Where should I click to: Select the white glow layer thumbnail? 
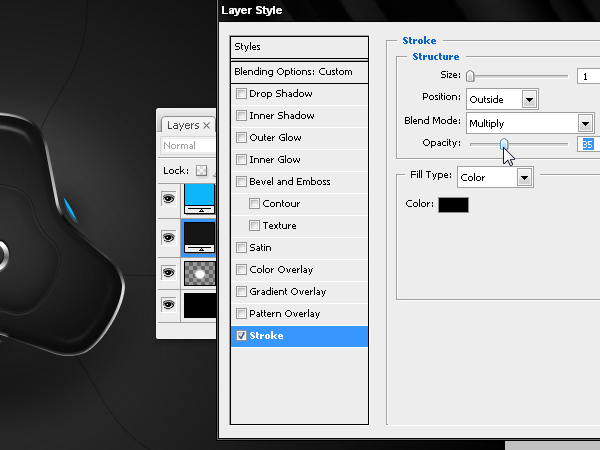(200, 273)
